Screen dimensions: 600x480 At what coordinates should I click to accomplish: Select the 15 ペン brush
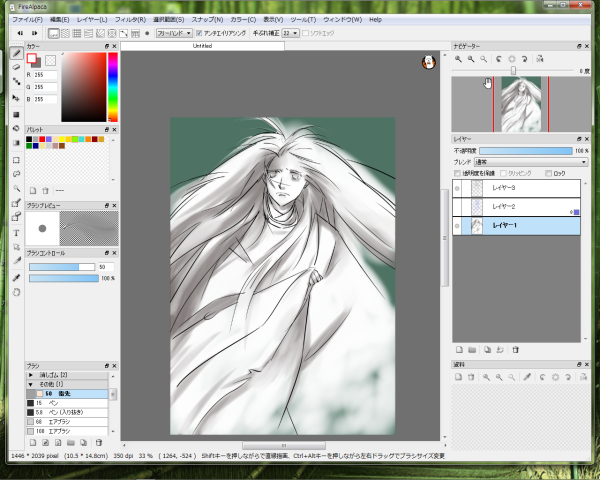[x=67, y=403]
